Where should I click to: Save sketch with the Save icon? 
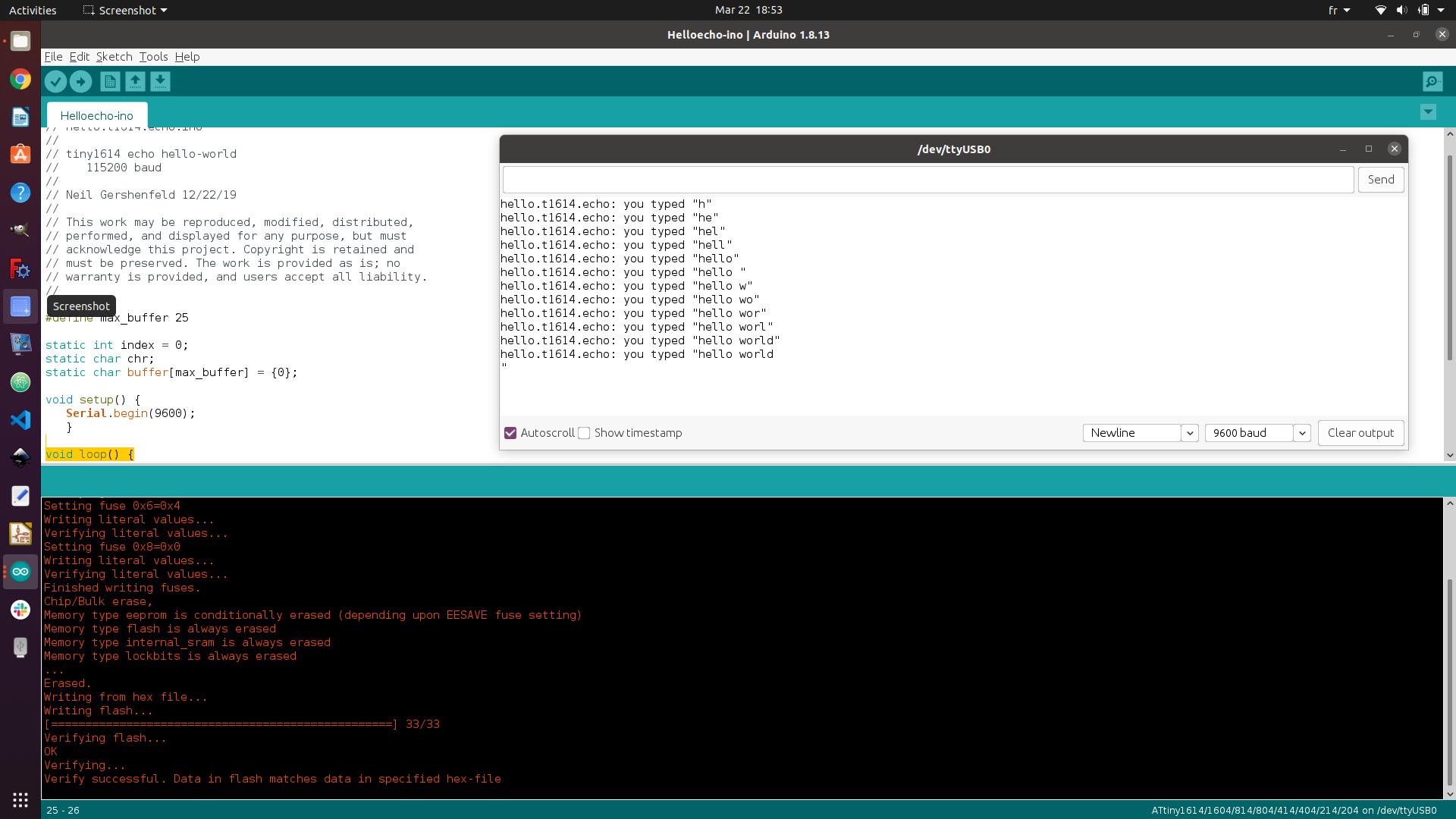tap(160, 81)
